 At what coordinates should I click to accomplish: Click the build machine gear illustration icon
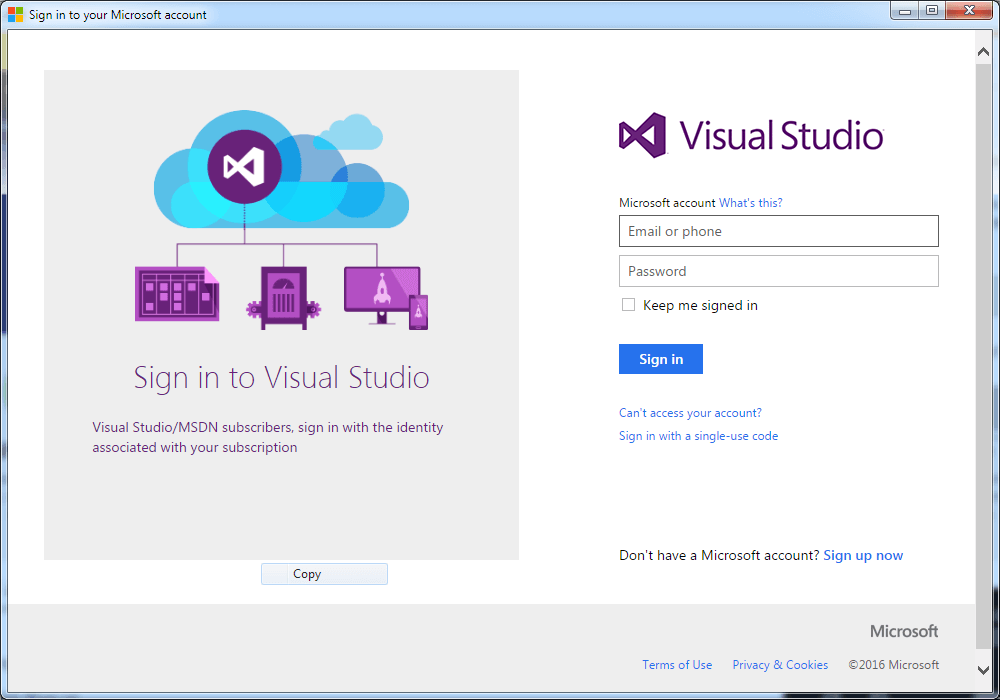(x=283, y=298)
